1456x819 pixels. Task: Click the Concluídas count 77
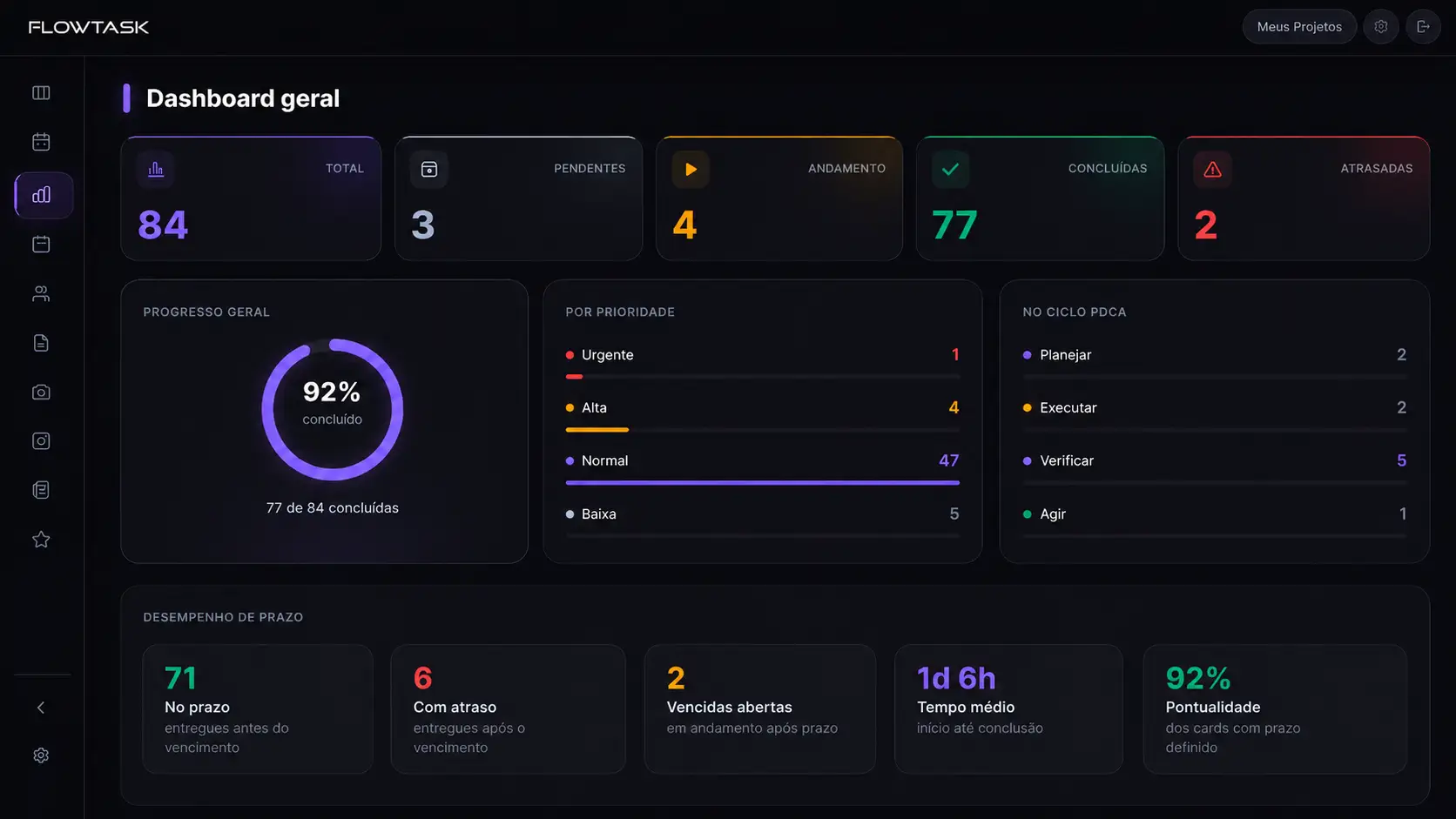point(954,225)
